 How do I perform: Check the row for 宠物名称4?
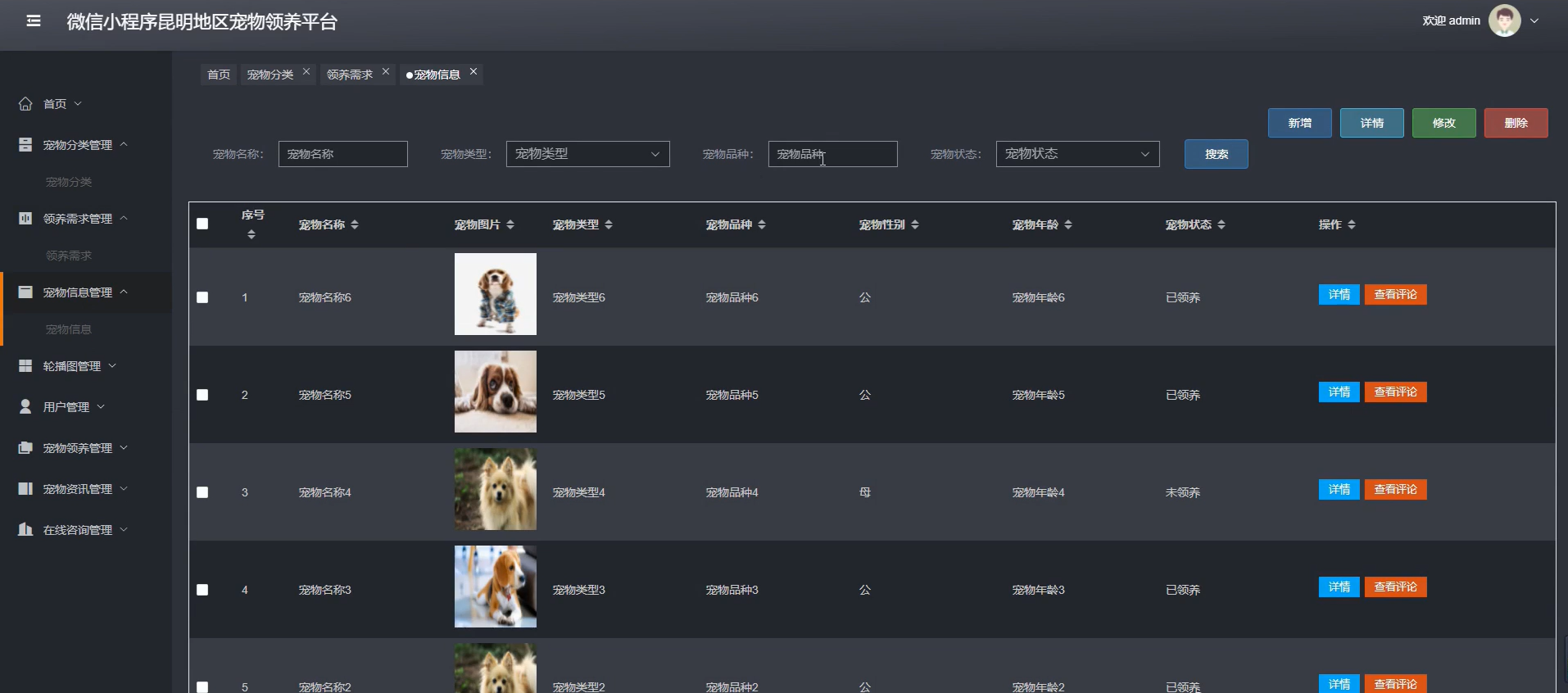tap(202, 492)
